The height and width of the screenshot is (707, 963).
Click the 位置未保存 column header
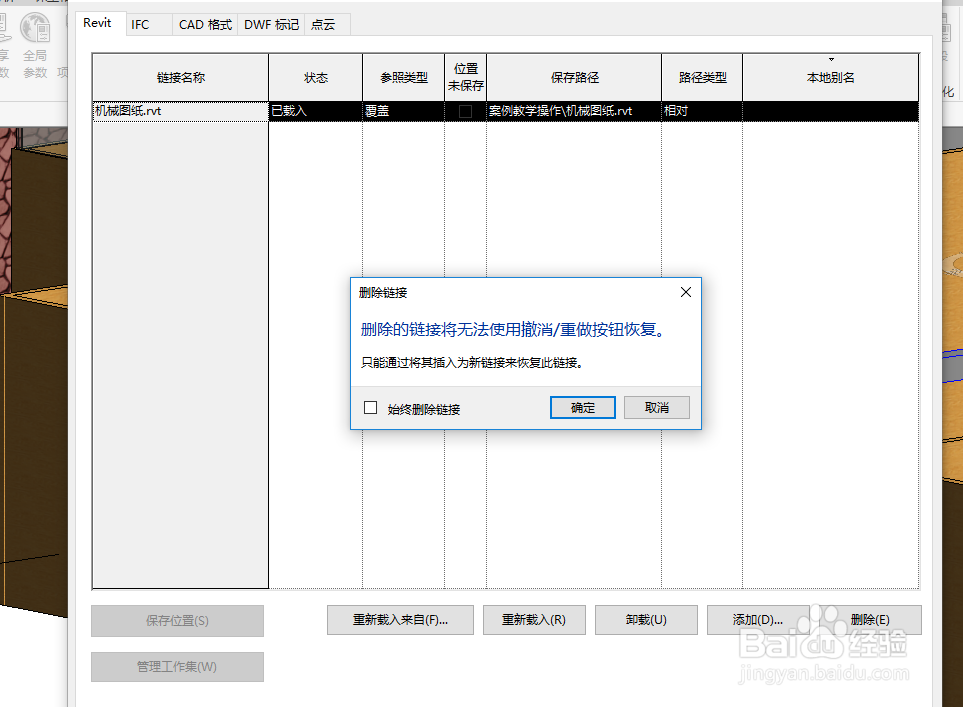pos(466,77)
